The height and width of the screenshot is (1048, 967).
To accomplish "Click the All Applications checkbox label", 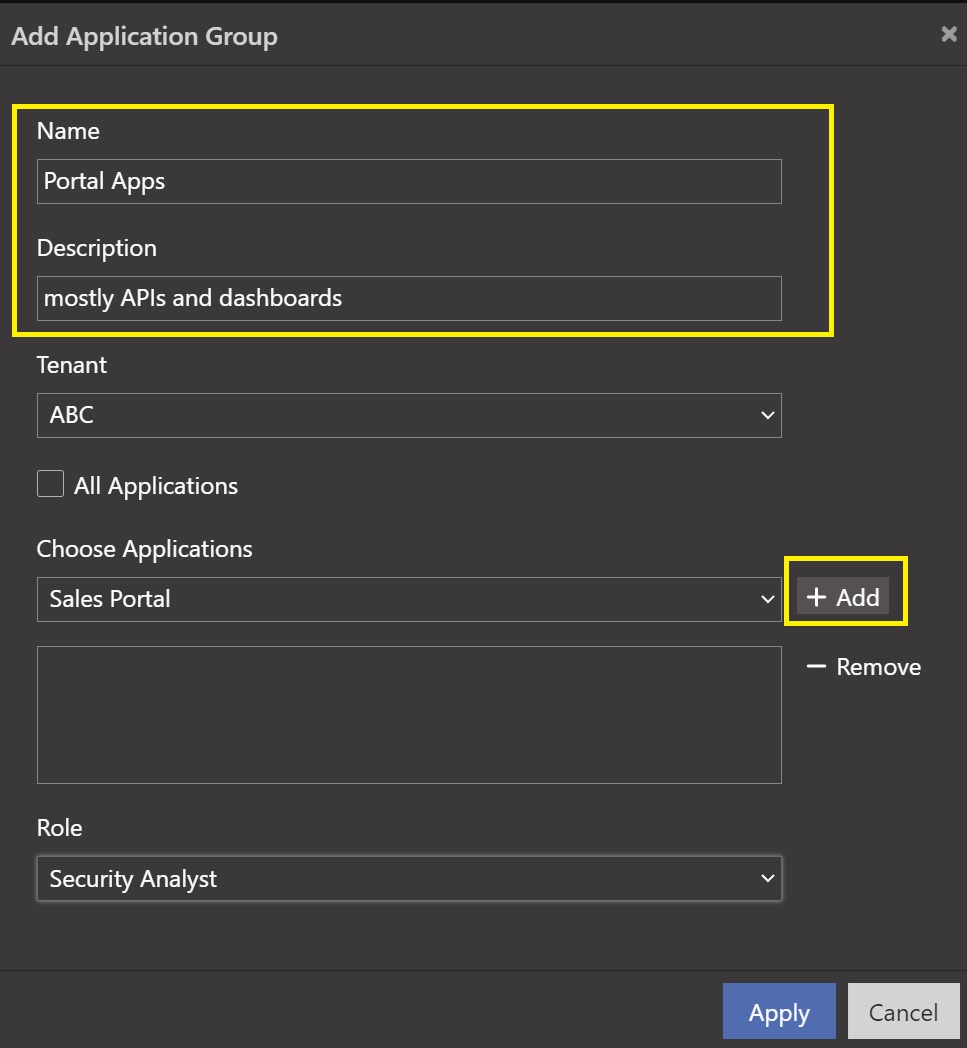I will pos(156,487).
